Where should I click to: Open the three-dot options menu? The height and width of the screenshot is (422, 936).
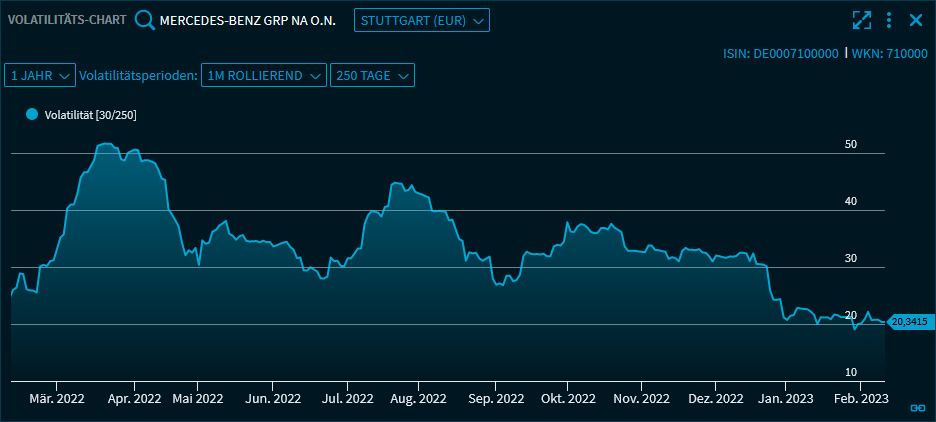889,20
